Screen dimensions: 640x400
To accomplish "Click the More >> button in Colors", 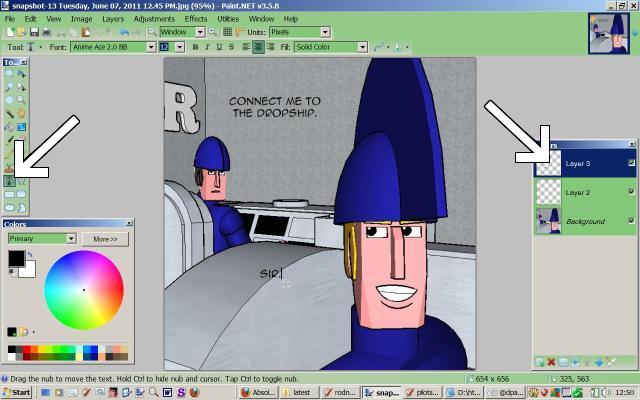I will (105, 239).
